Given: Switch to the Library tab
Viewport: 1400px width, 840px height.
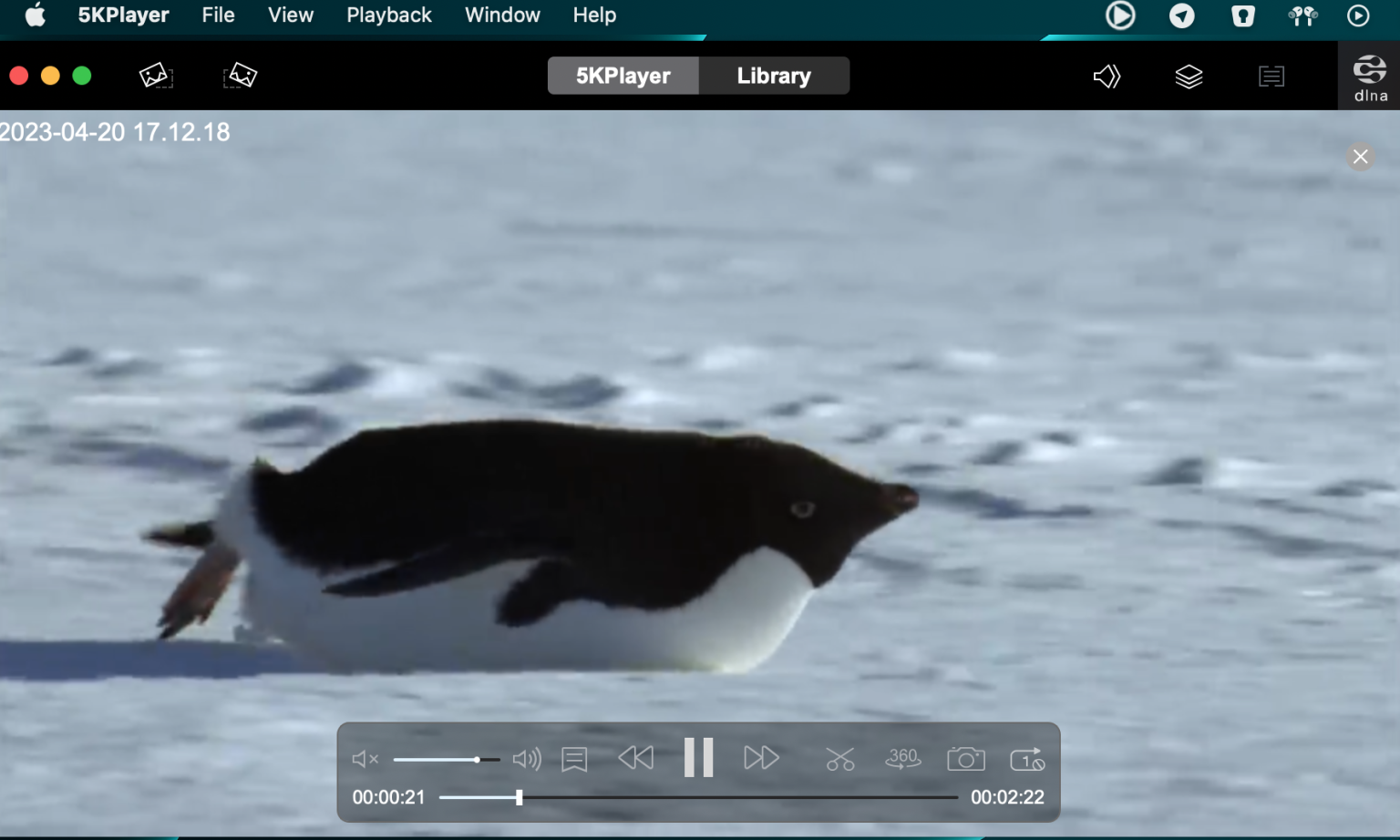Looking at the screenshot, I should [774, 76].
